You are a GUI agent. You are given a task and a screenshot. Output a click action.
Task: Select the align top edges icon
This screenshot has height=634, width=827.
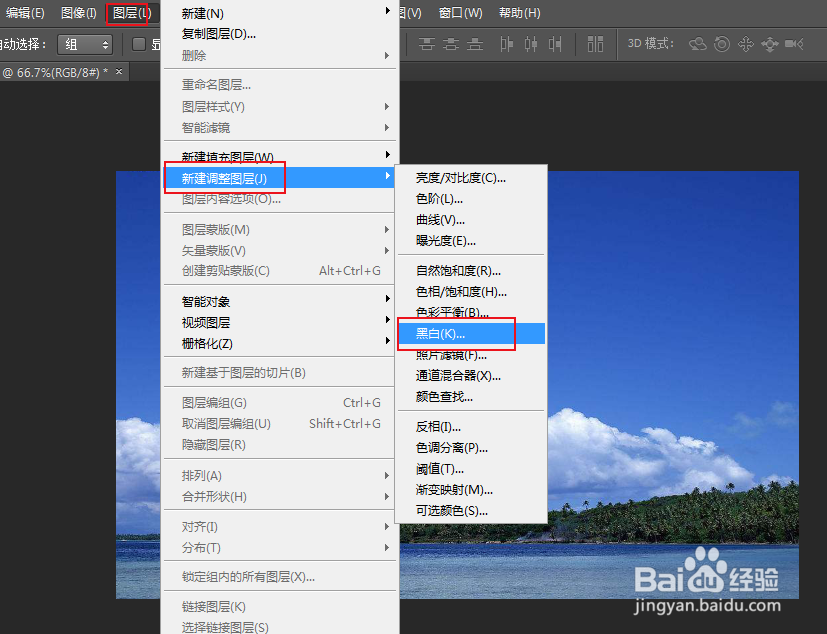click(425, 44)
